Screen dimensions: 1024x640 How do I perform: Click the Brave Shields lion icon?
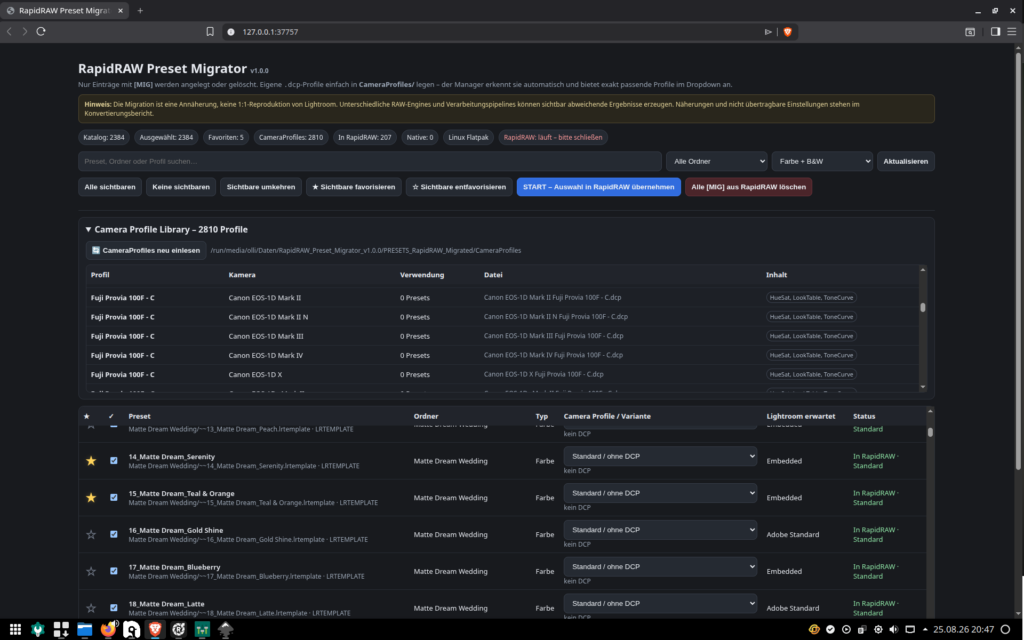pos(788,31)
